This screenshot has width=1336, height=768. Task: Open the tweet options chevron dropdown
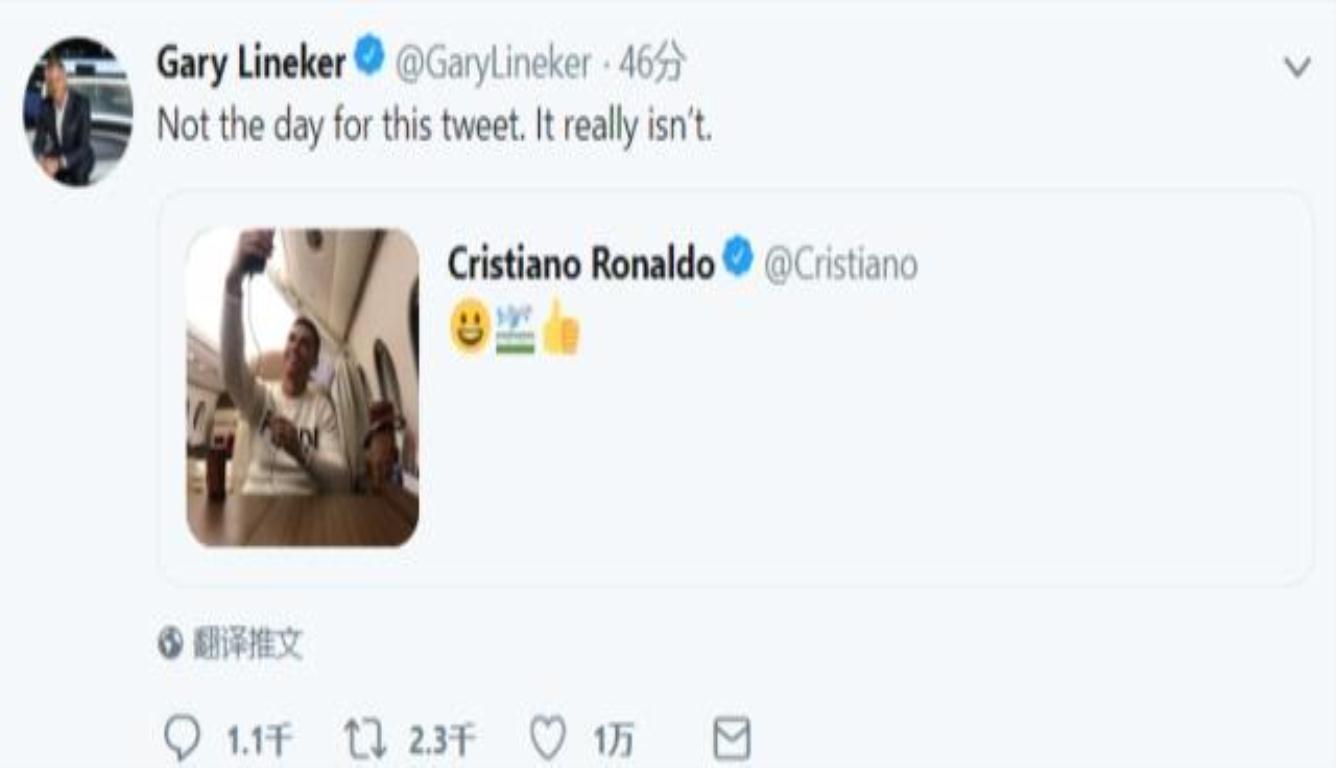click(1297, 67)
